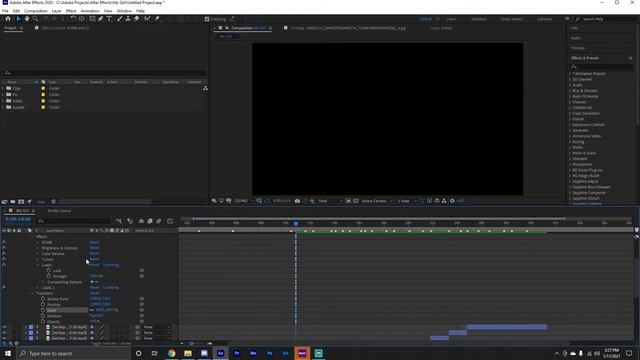Click the project flowchart icon in Project panel
640x360 pixels.
pyautogui.click(x=205, y=88)
